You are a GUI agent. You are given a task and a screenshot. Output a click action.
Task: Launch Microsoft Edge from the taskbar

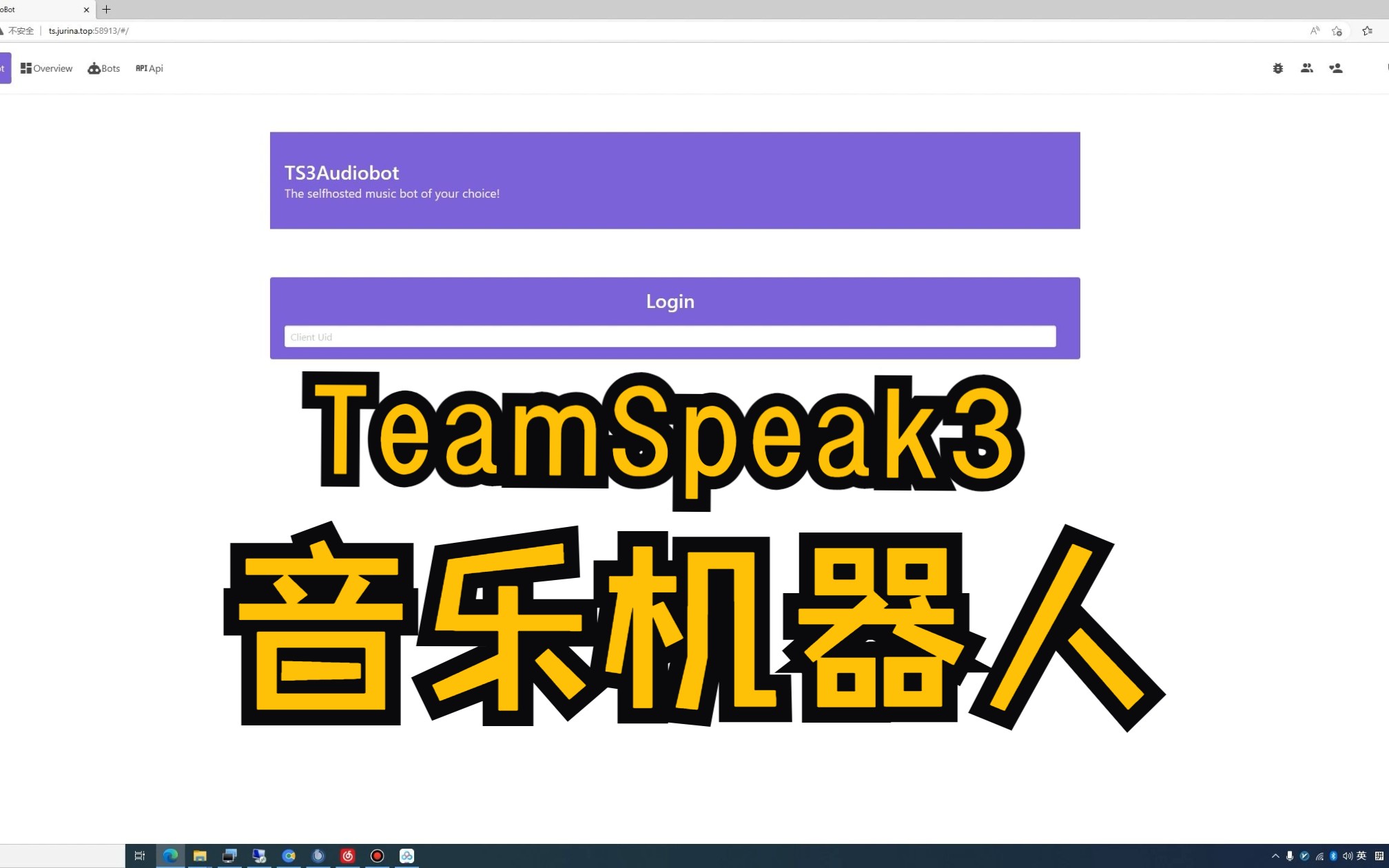point(170,856)
